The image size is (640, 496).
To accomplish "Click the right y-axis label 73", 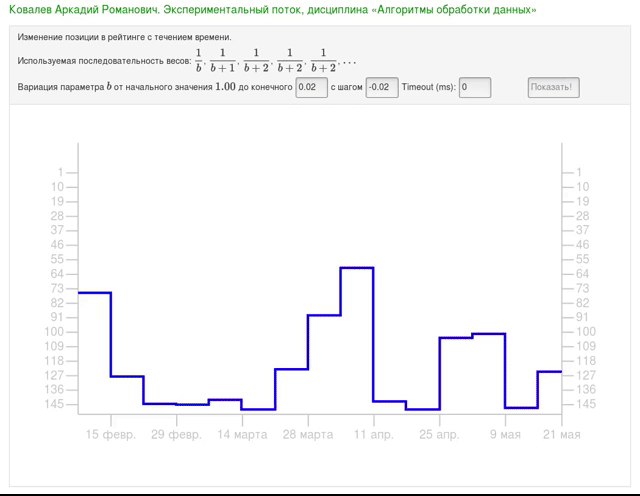I will point(582,288).
